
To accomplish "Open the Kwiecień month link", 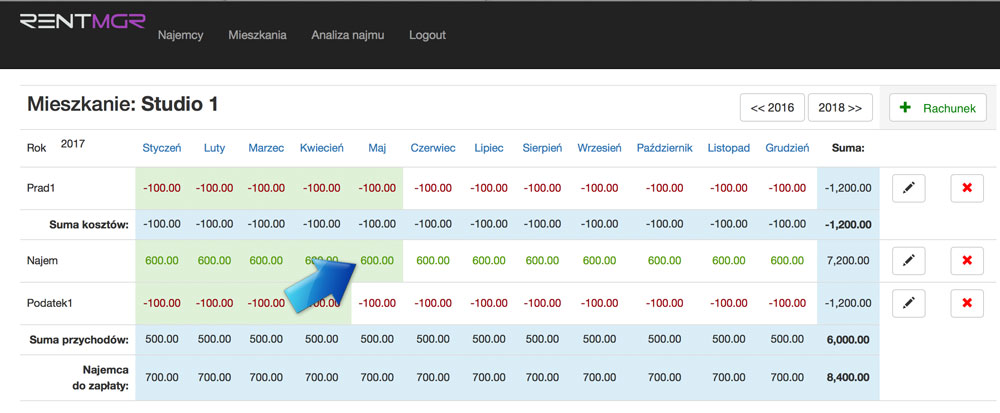I will [322, 148].
